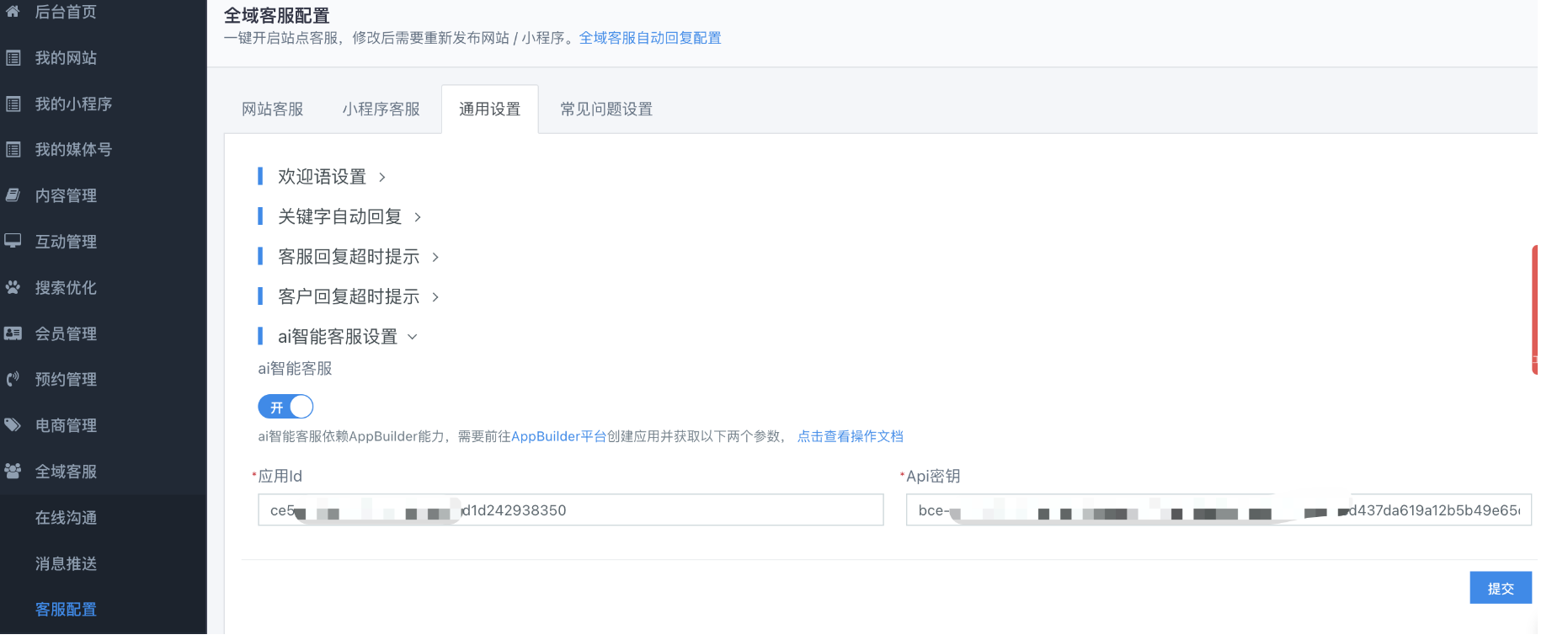Open 后台首页 in the sidebar
Image resolution: width=1568 pixels, height=640 pixels.
[66, 12]
